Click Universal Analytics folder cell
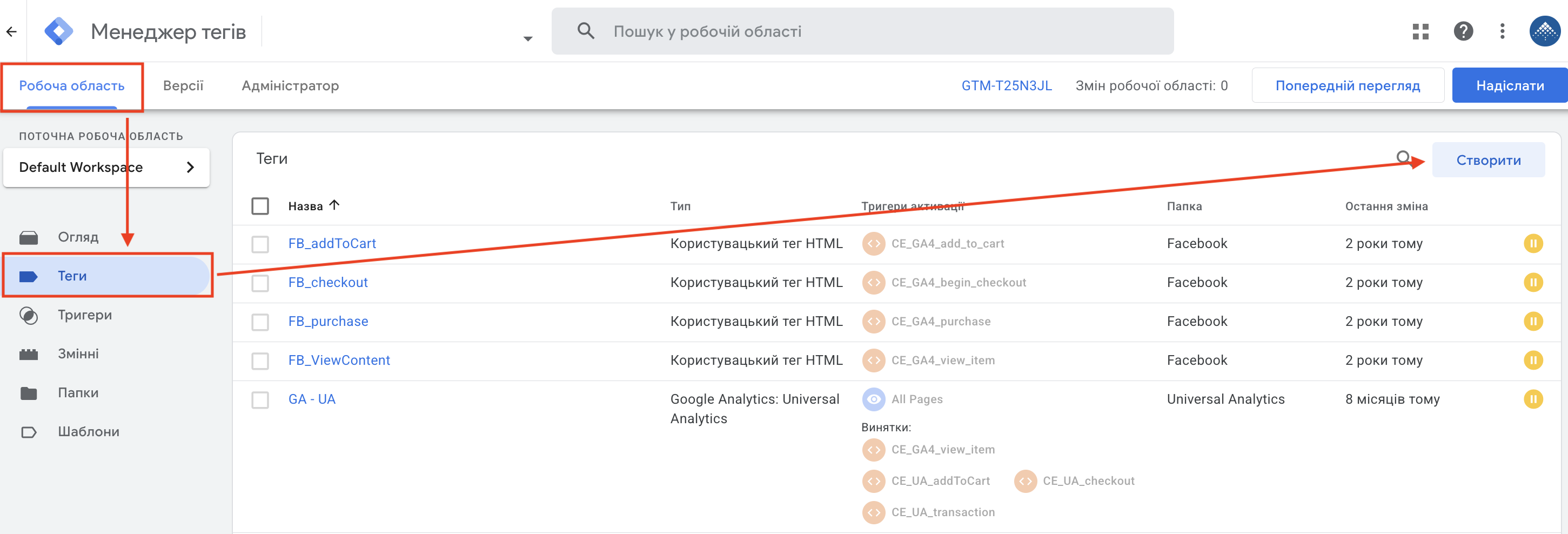Image resolution: width=1568 pixels, height=534 pixels. (x=1225, y=399)
